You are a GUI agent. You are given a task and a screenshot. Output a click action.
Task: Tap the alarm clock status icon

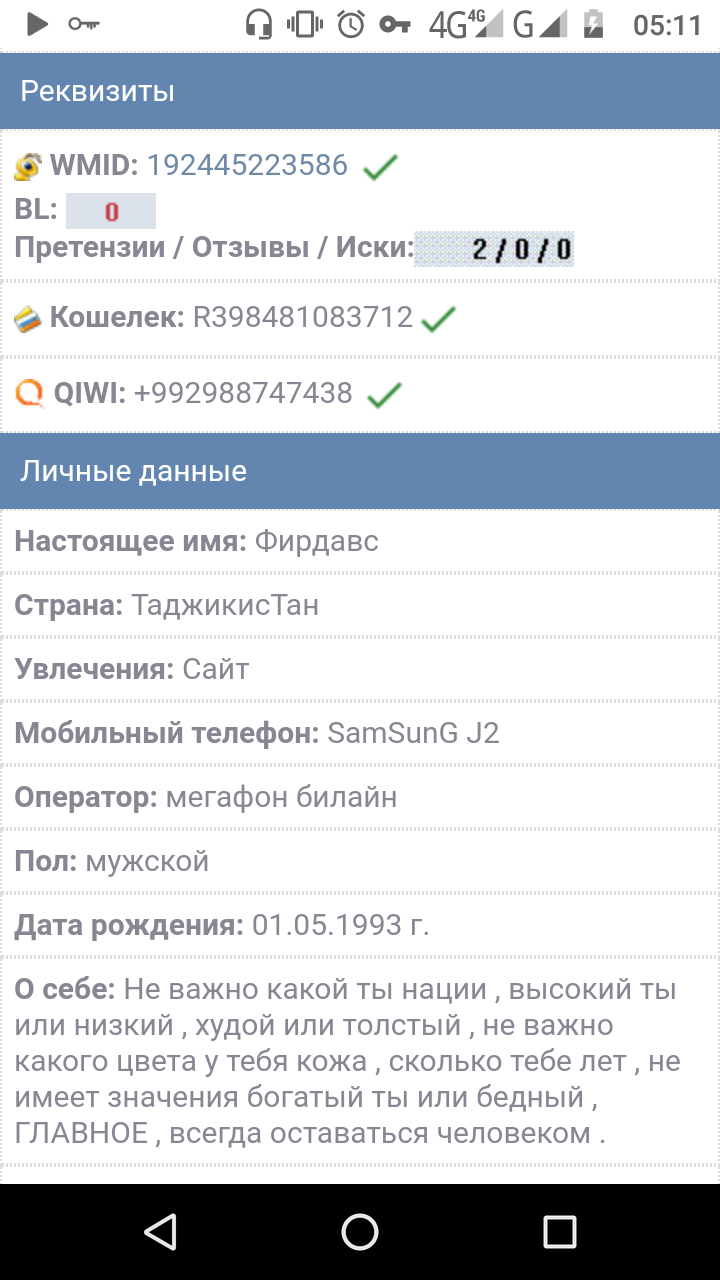tap(350, 24)
